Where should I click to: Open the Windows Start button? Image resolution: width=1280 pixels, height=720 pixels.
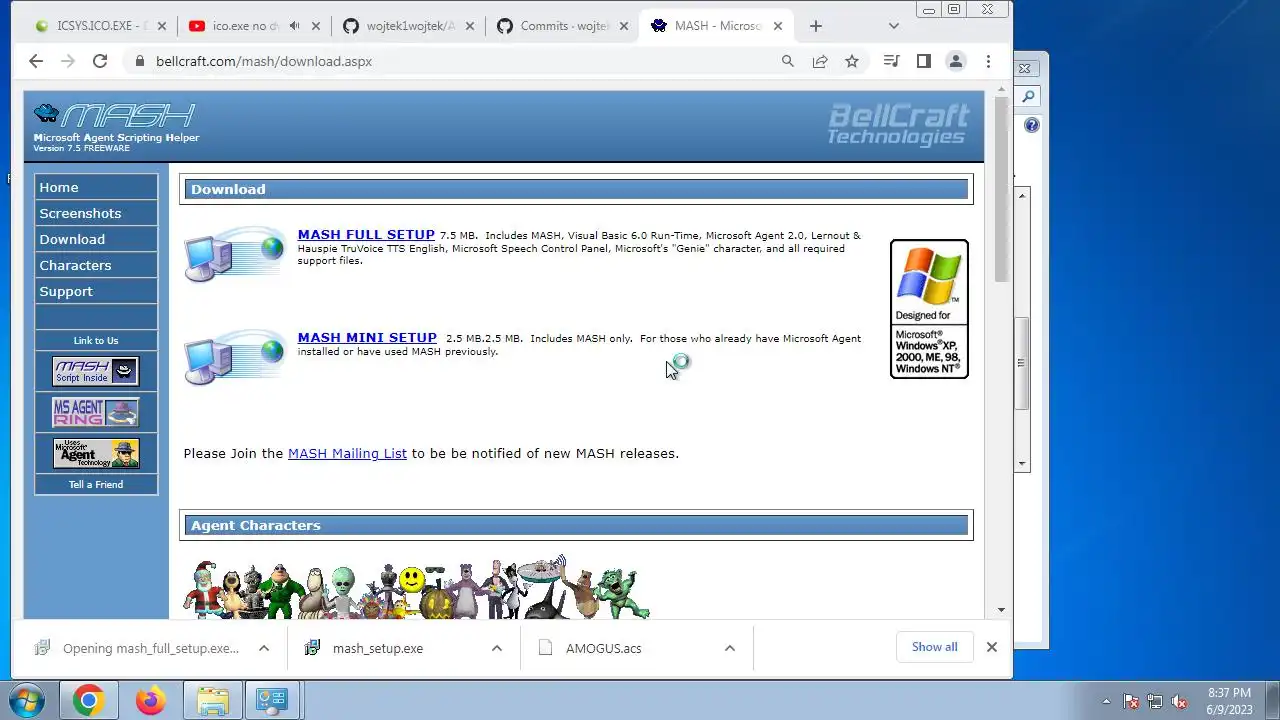27,700
